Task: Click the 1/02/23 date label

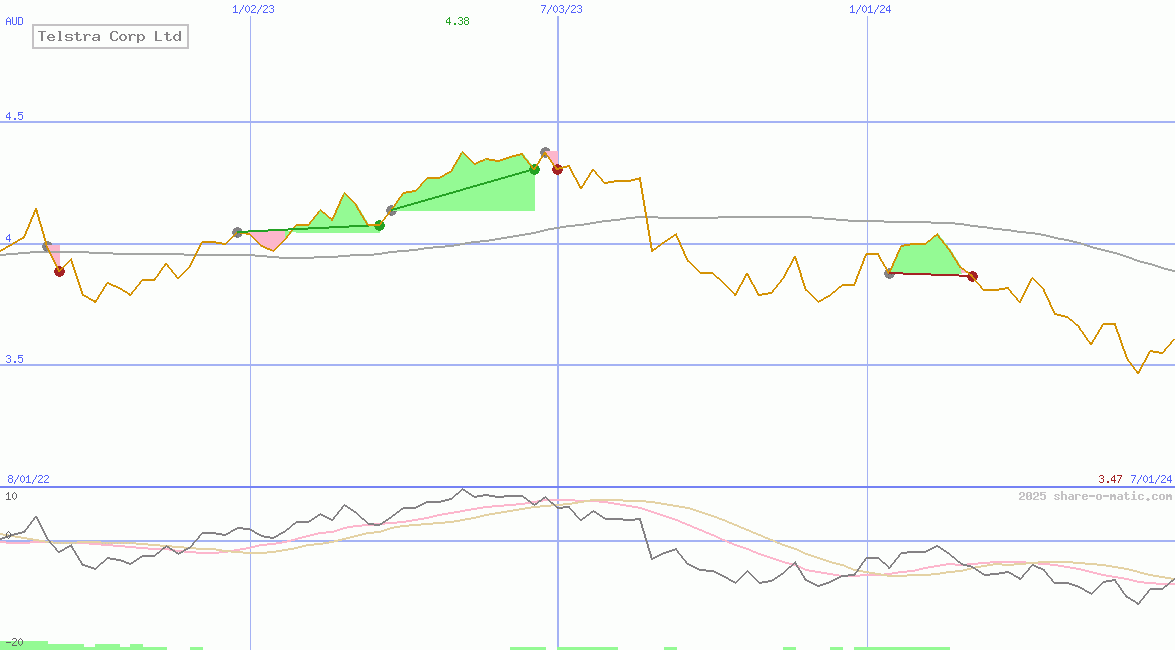Action: pos(253,9)
